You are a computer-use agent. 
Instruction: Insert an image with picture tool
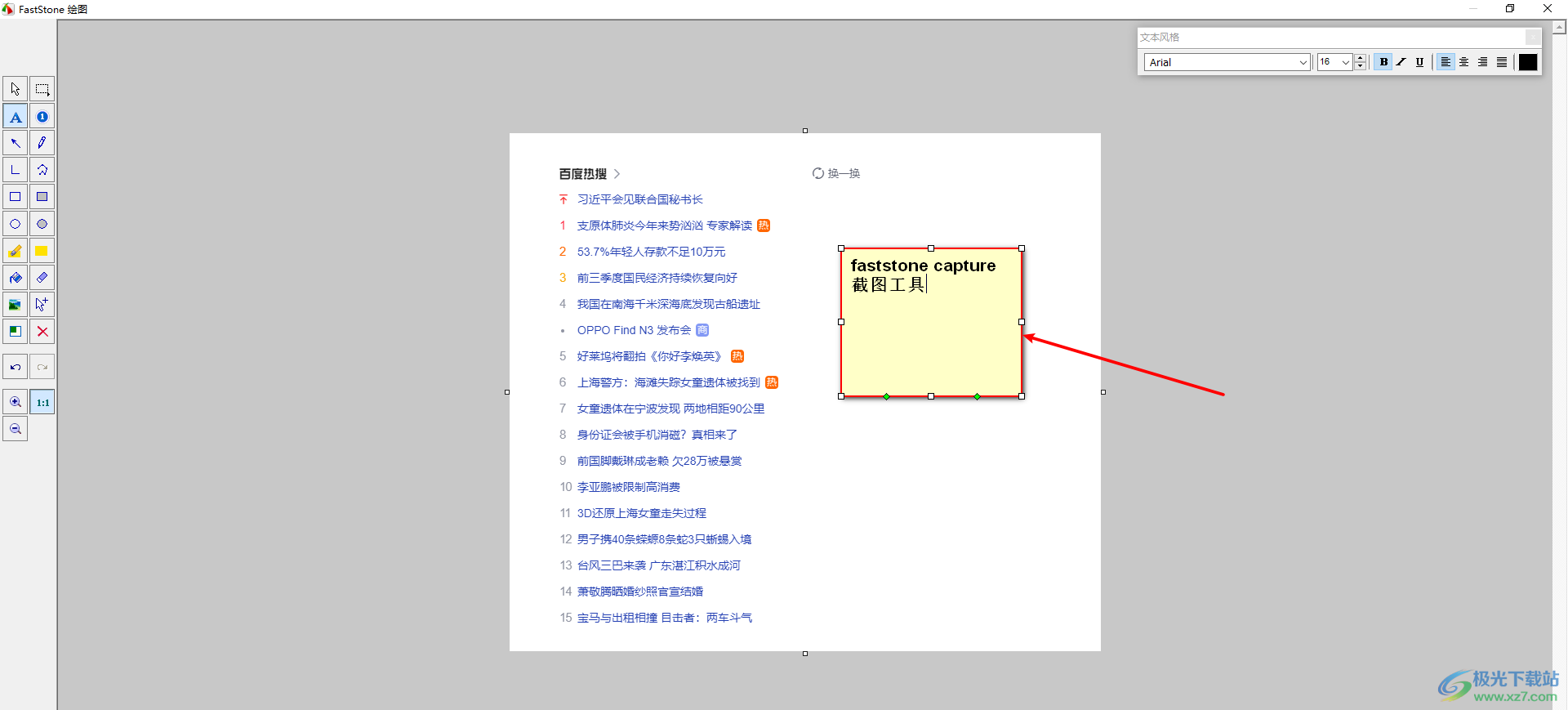(16, 305)
